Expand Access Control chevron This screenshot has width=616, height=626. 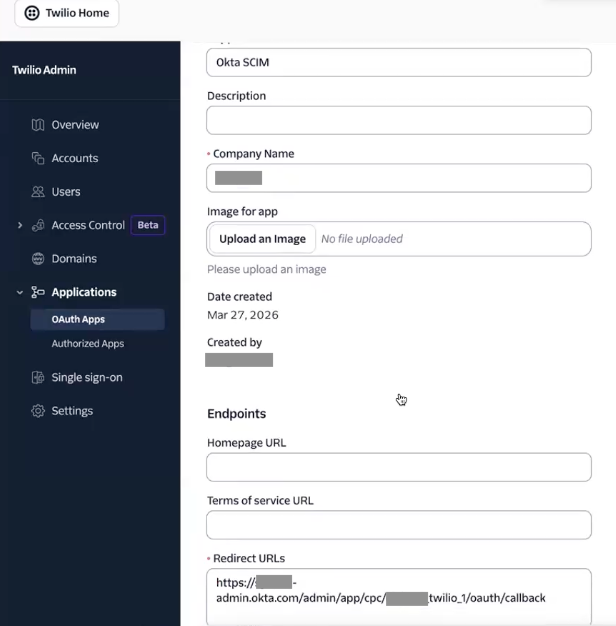[x=20, y=225]
